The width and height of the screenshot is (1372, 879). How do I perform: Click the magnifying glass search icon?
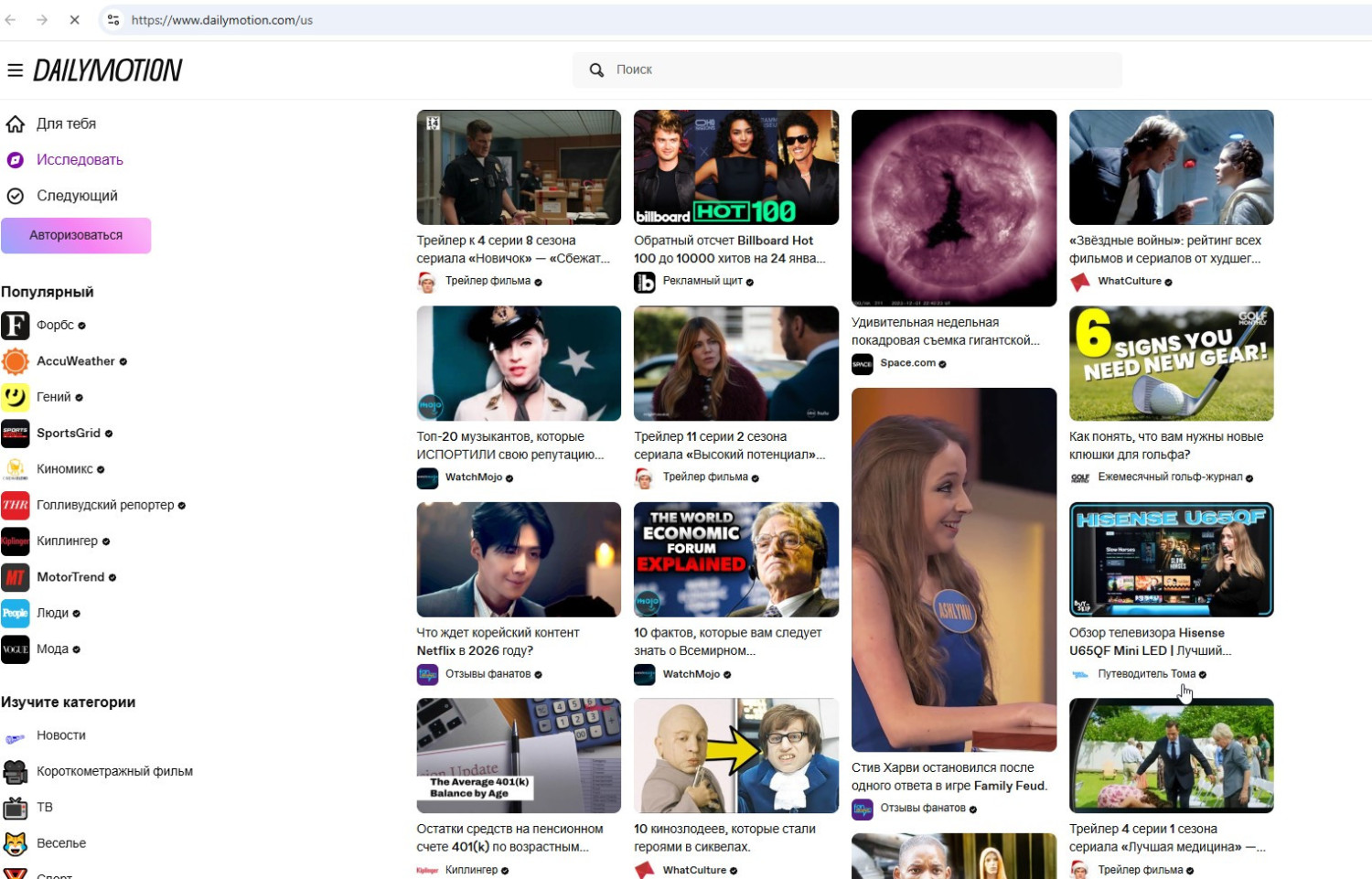[596, 70]
